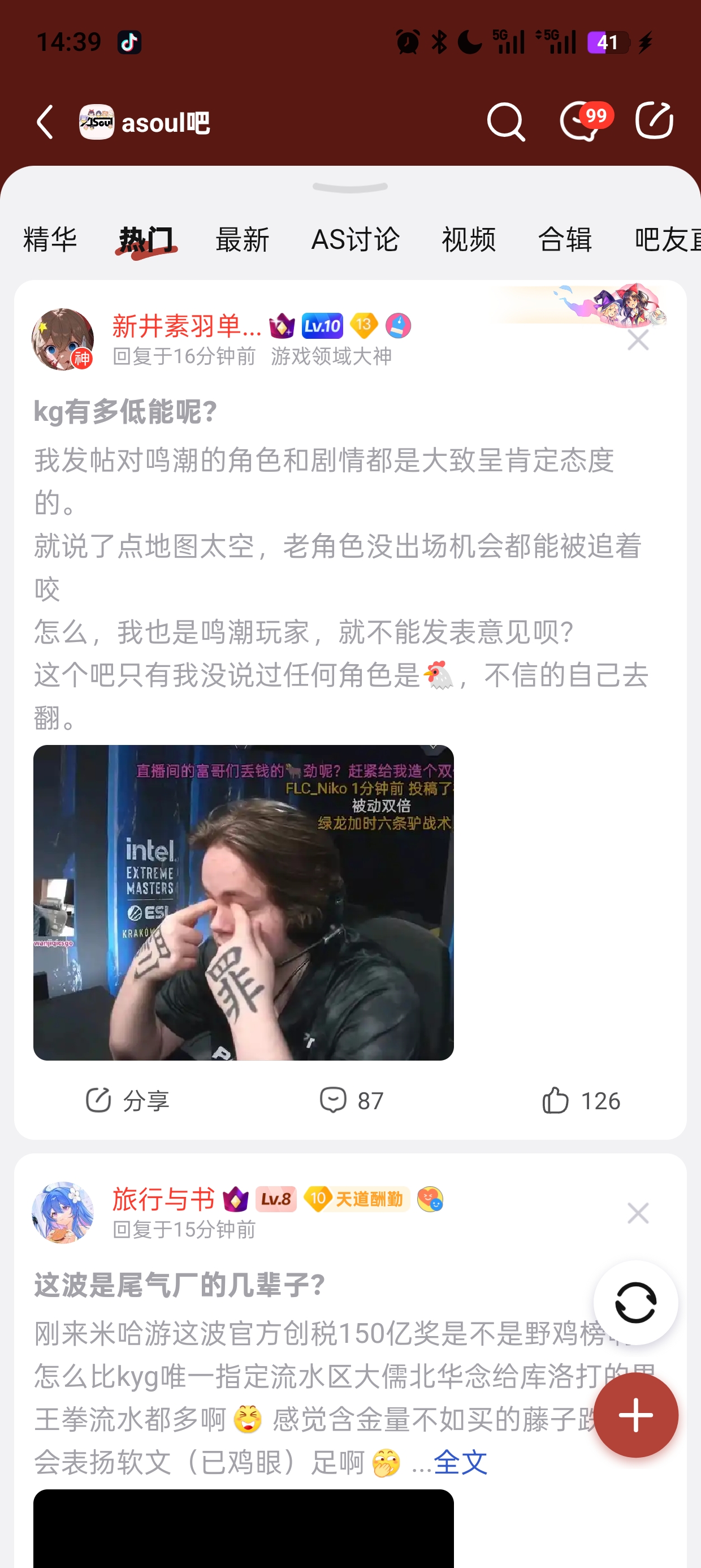Tap the red plus floating button
This screenshot has height=1568, width=701.
(x=635, y=1414)
